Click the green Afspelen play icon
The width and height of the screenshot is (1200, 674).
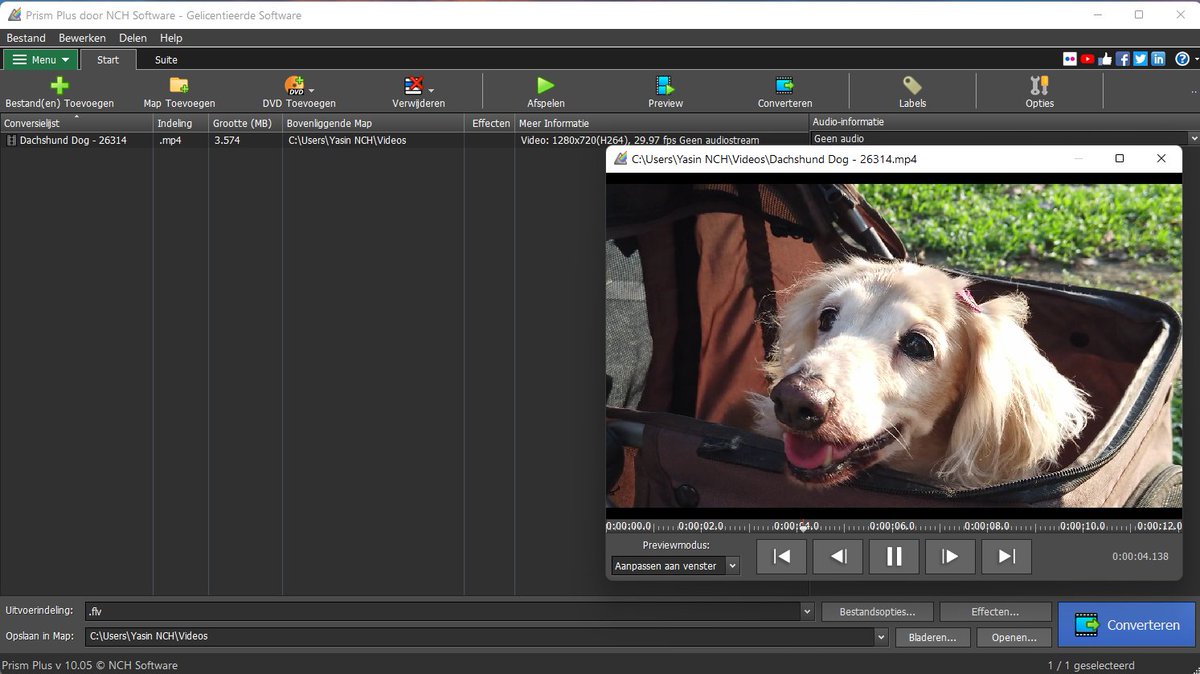pyautogui.click(x=545, y=86)
